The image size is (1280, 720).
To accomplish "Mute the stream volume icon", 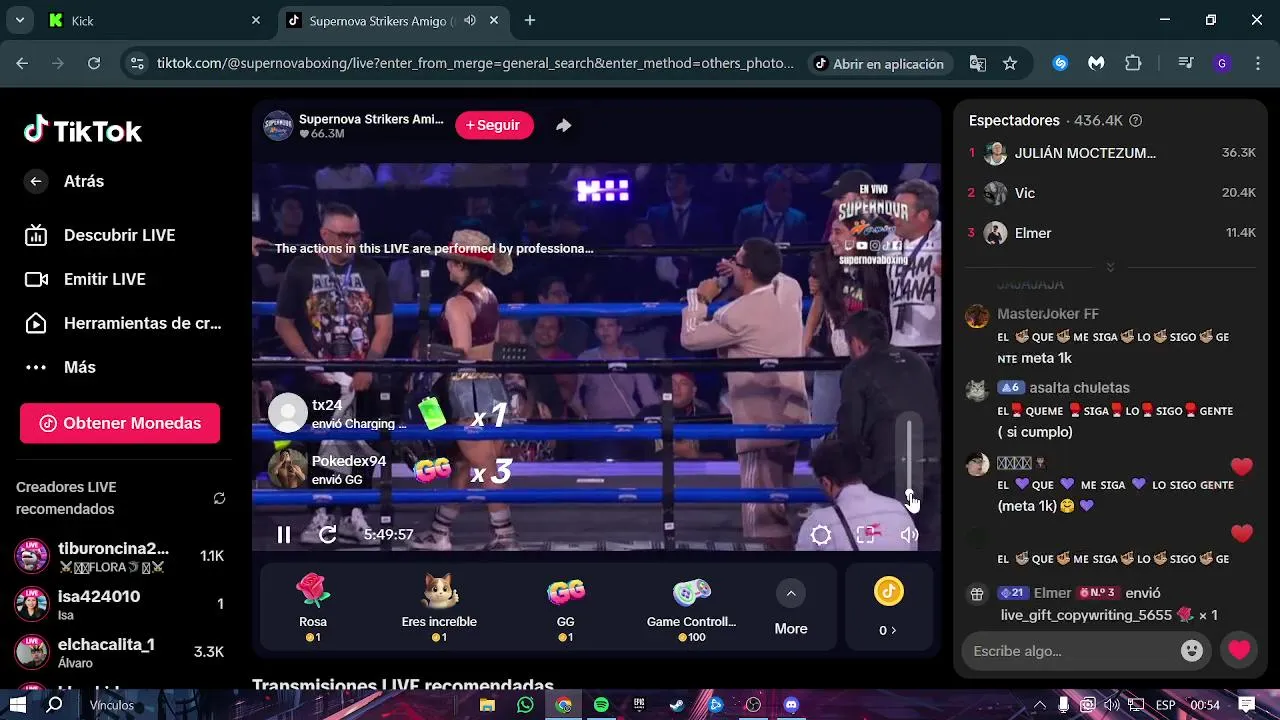I will pyautogui.click(x=909, y=535).
